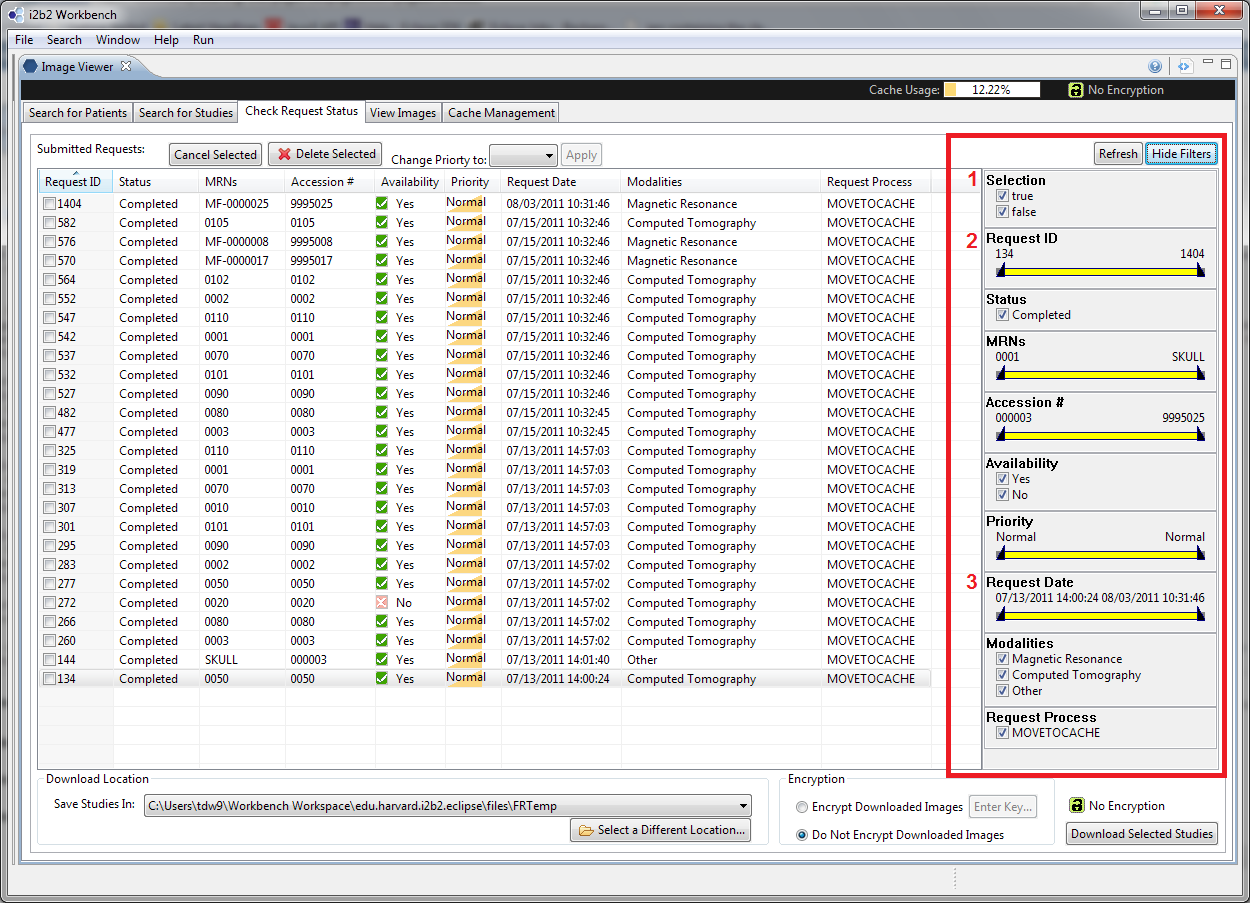Screen dimensions: 1250x903
Task: Click the red unavailable icon for request 272
Action: tap(382, 603)
